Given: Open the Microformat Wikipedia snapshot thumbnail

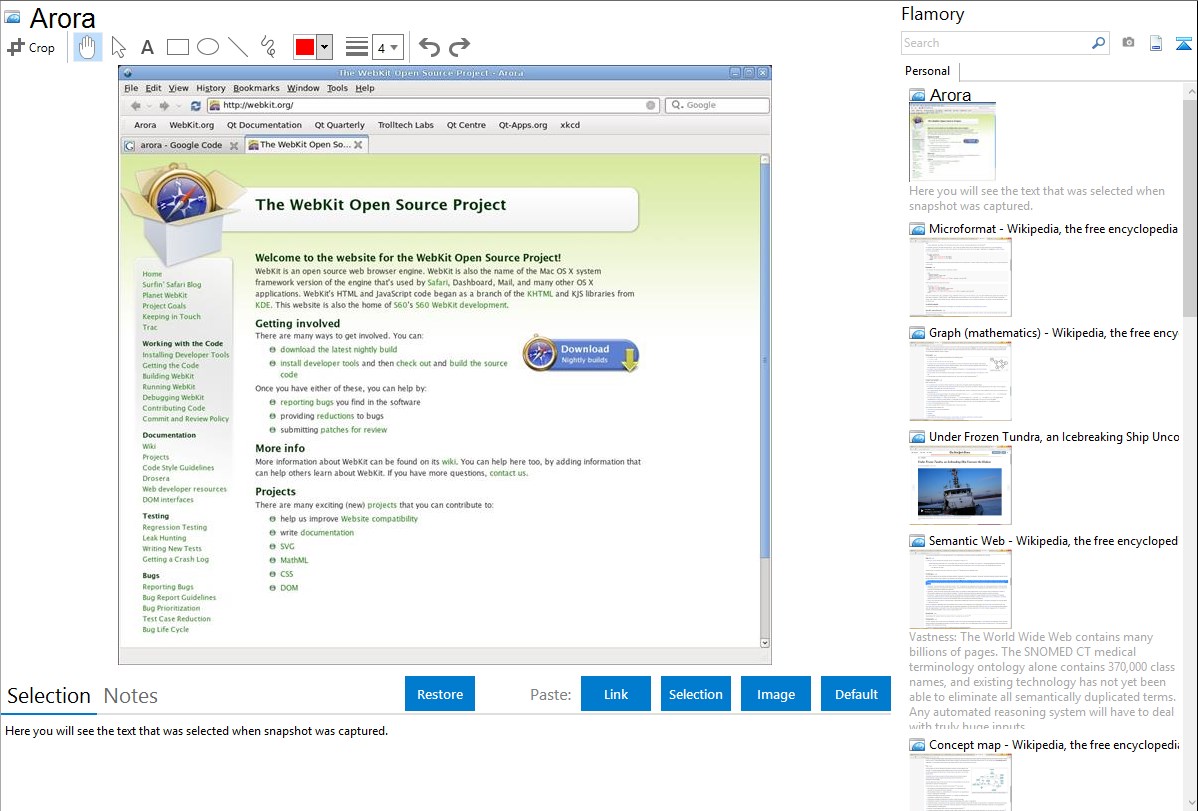Looking at the screenshot, I should (x=960, y=277).
